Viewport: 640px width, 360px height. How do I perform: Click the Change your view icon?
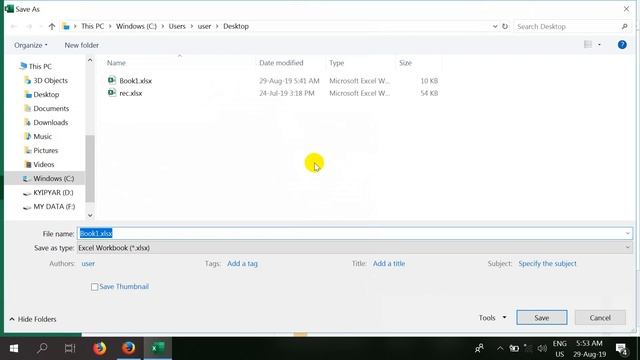[x=588, y=44]
